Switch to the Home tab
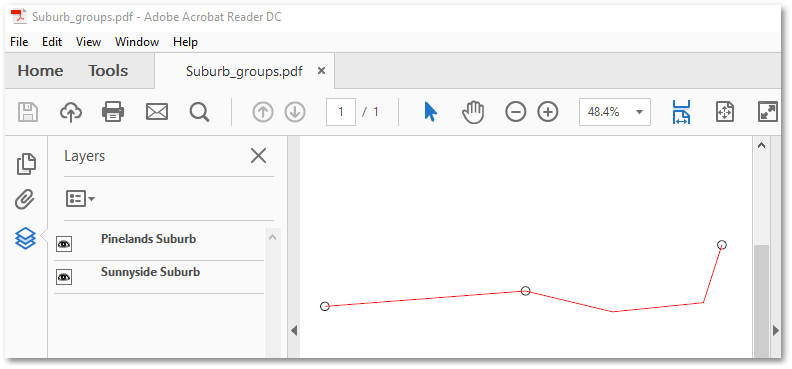 click(40, 71)
